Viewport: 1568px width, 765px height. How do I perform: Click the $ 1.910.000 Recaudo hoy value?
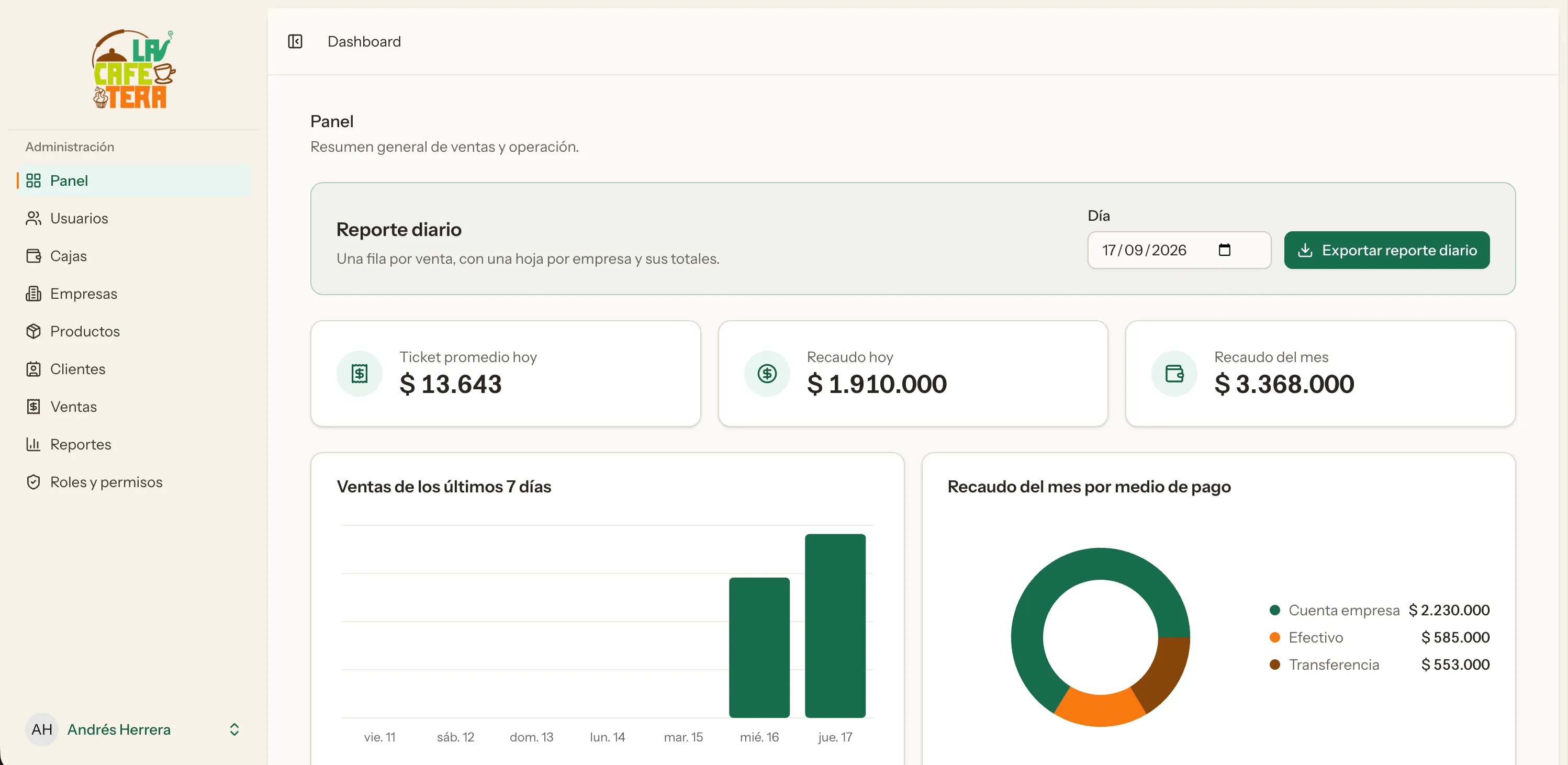(x=877, y=384)
